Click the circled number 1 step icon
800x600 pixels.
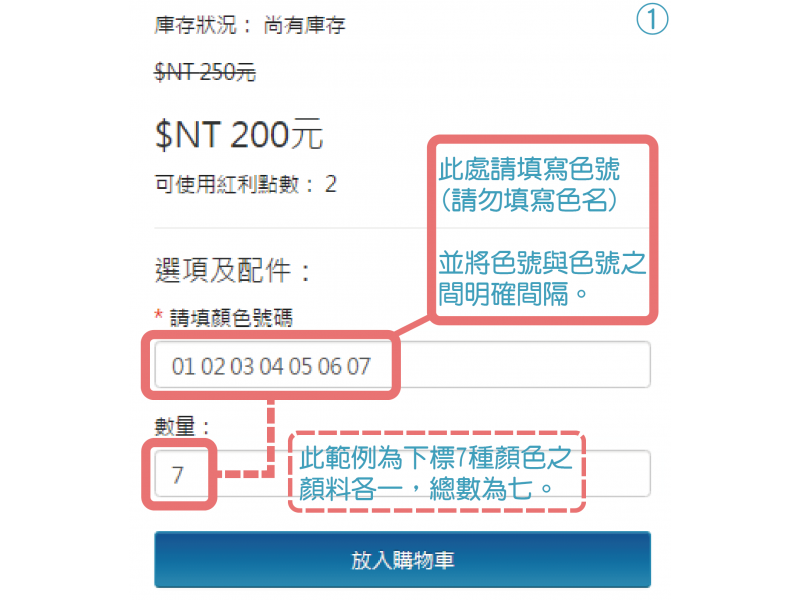[x=652, y=19]
